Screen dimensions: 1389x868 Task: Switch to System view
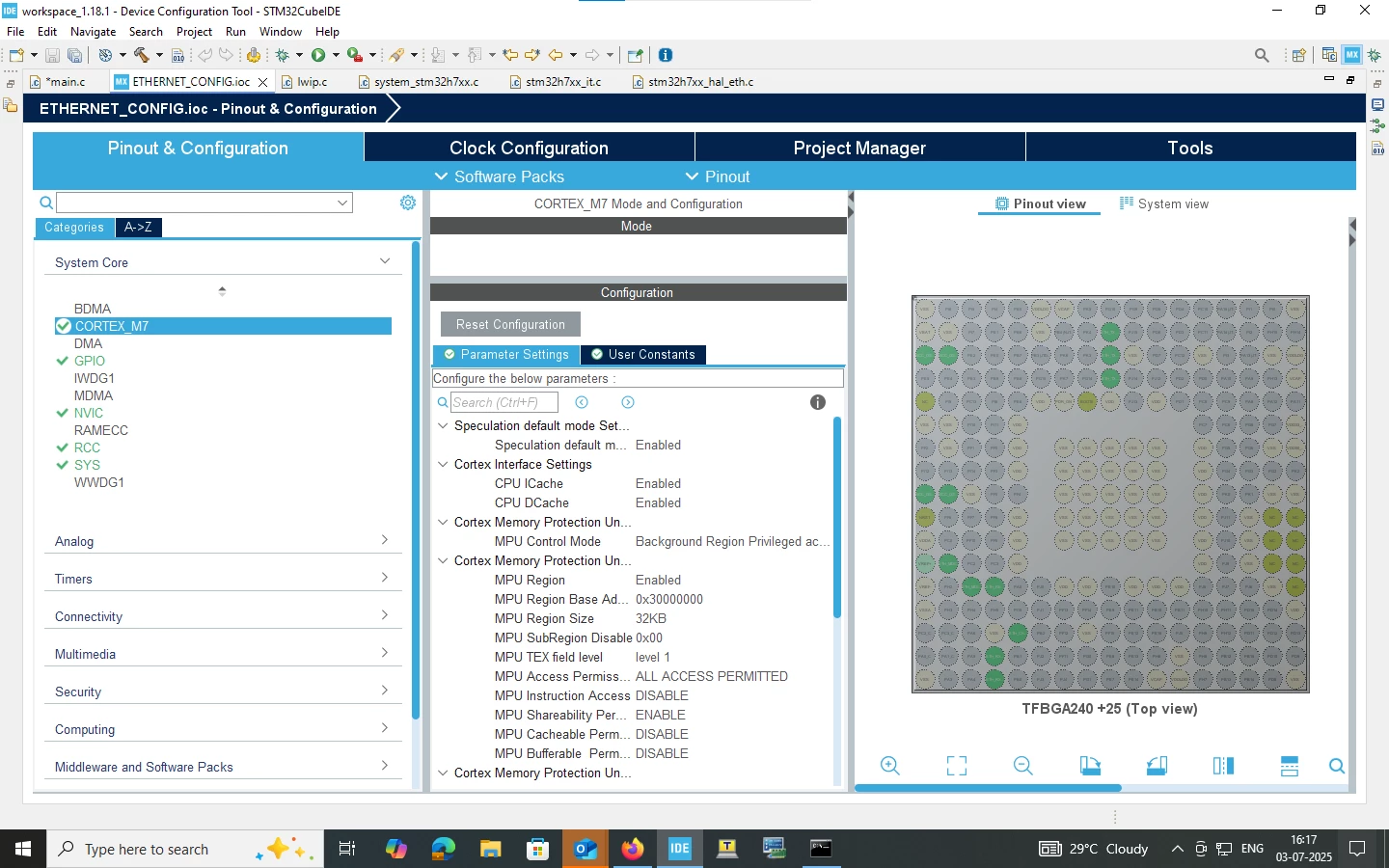pyautogui.click(x=1164, y=203)
